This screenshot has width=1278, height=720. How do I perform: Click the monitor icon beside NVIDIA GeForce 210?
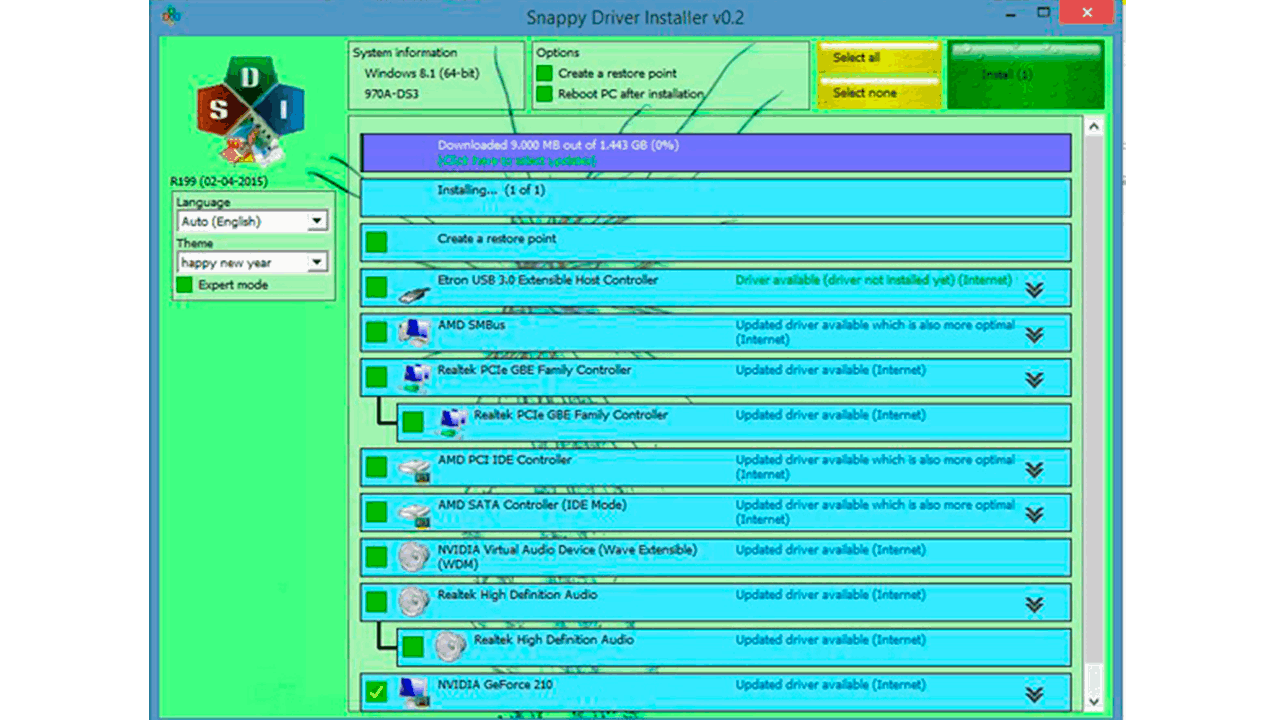click(413, 692)
